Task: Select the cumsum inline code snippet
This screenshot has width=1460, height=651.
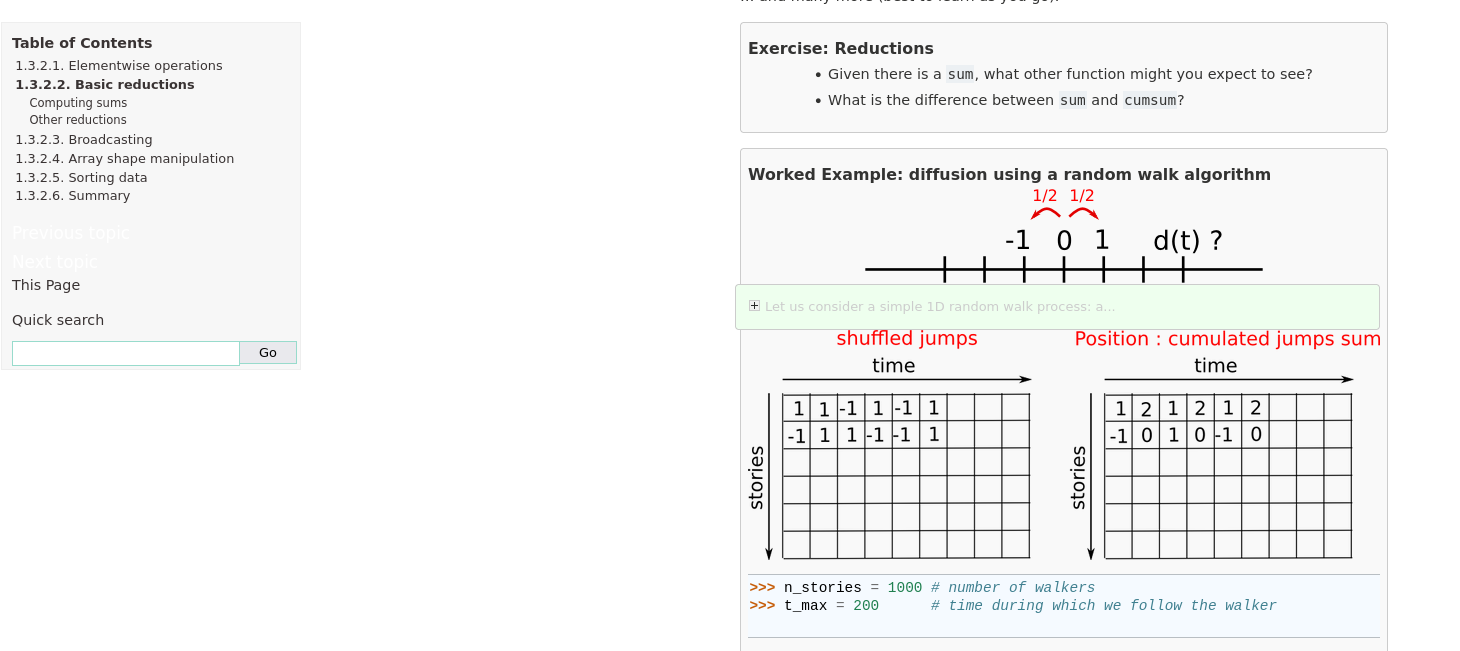Action: (1150, 100)
